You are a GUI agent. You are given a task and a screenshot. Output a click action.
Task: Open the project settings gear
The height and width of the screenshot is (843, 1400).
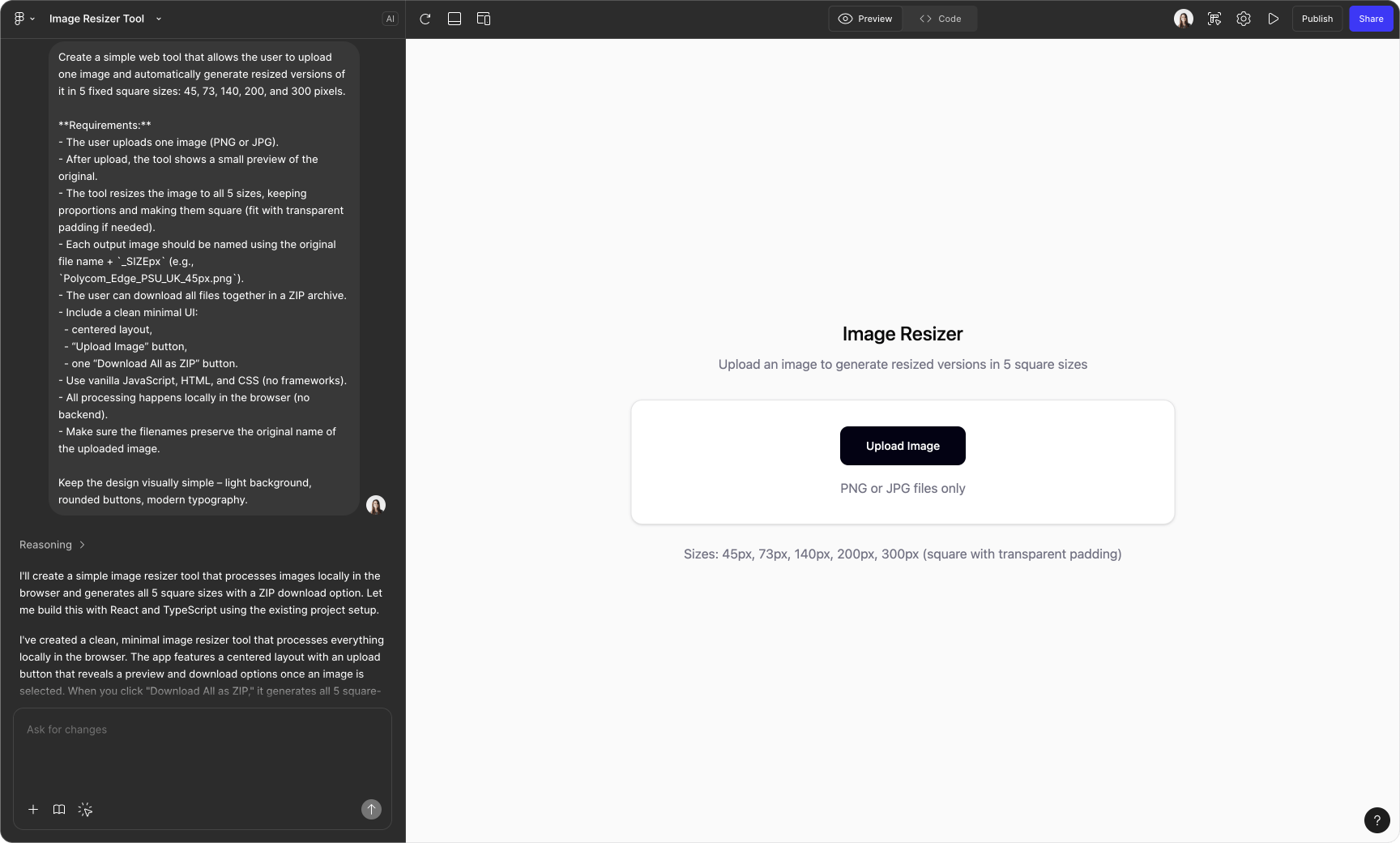[1242, 19]
